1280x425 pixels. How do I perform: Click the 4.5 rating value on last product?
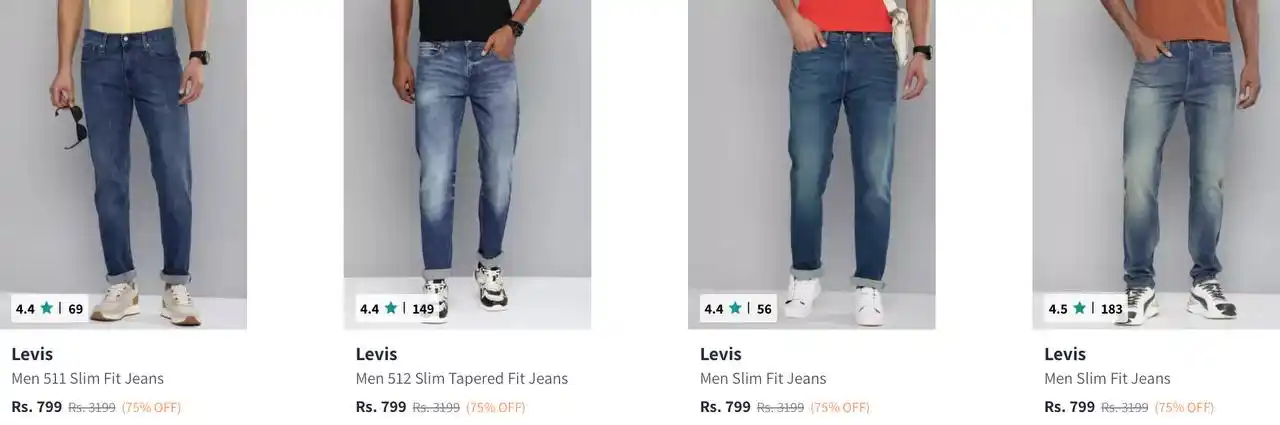[1058, 309]
